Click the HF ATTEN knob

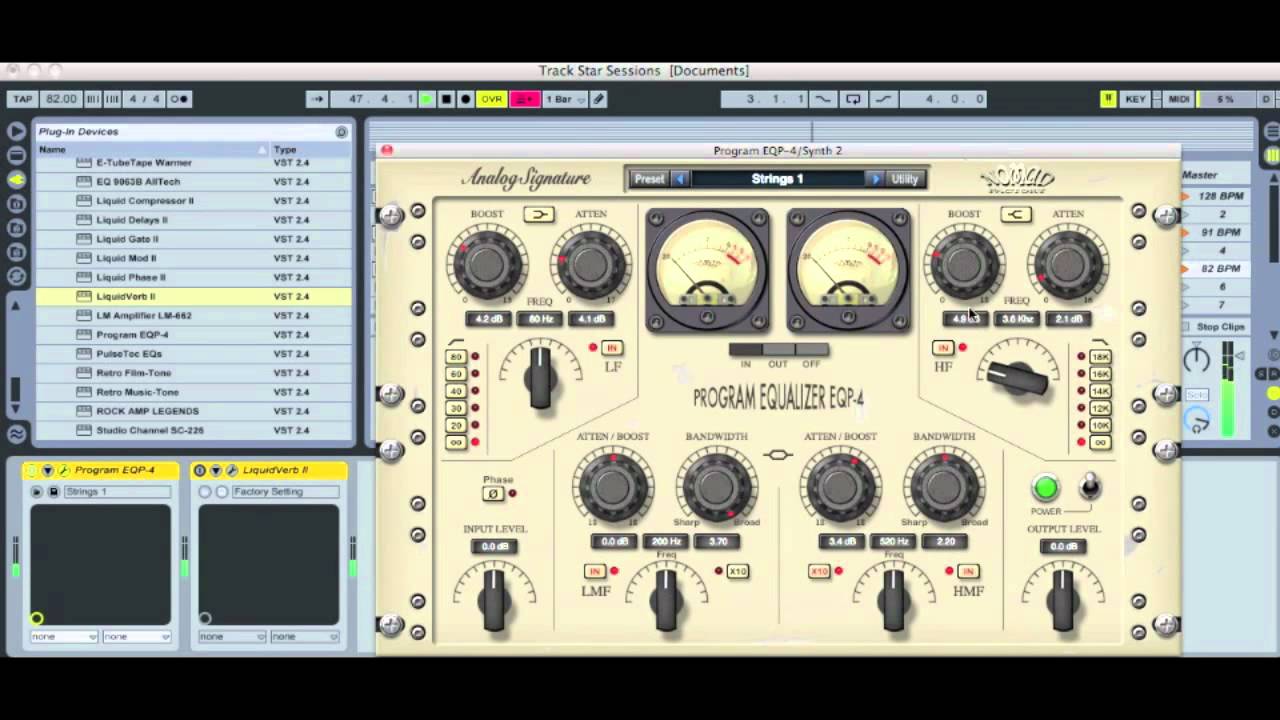click(x=1067, y=264)
